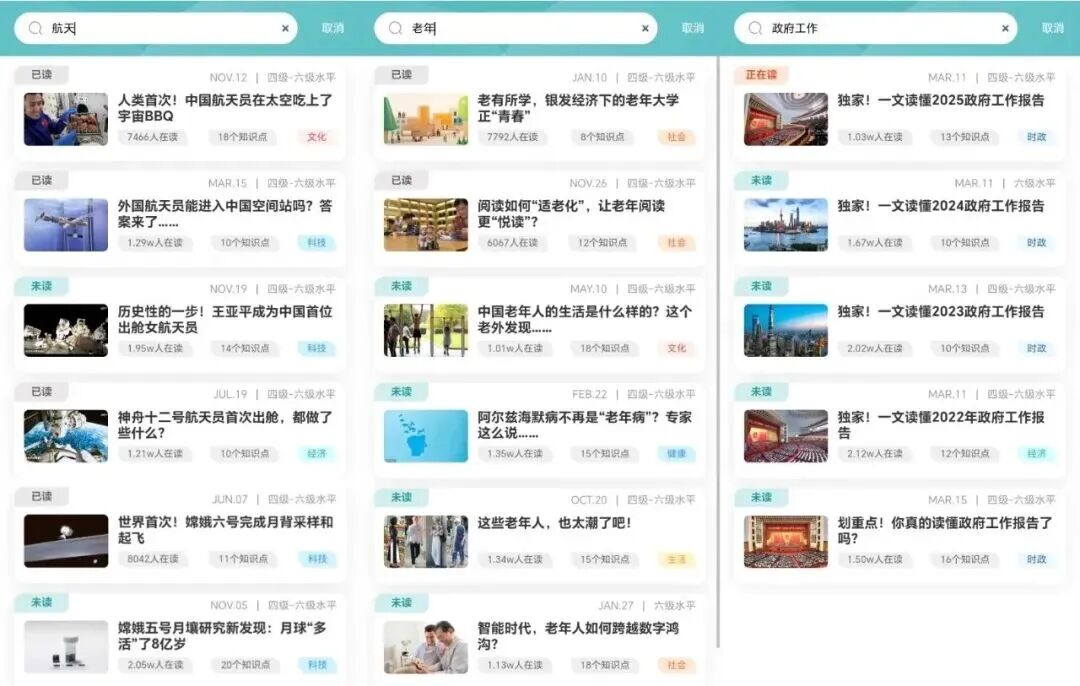The height and width of the screenshot is (686, 1080).
Task: Click 6067人在读 reader count
Action: (x=512, y=242)
